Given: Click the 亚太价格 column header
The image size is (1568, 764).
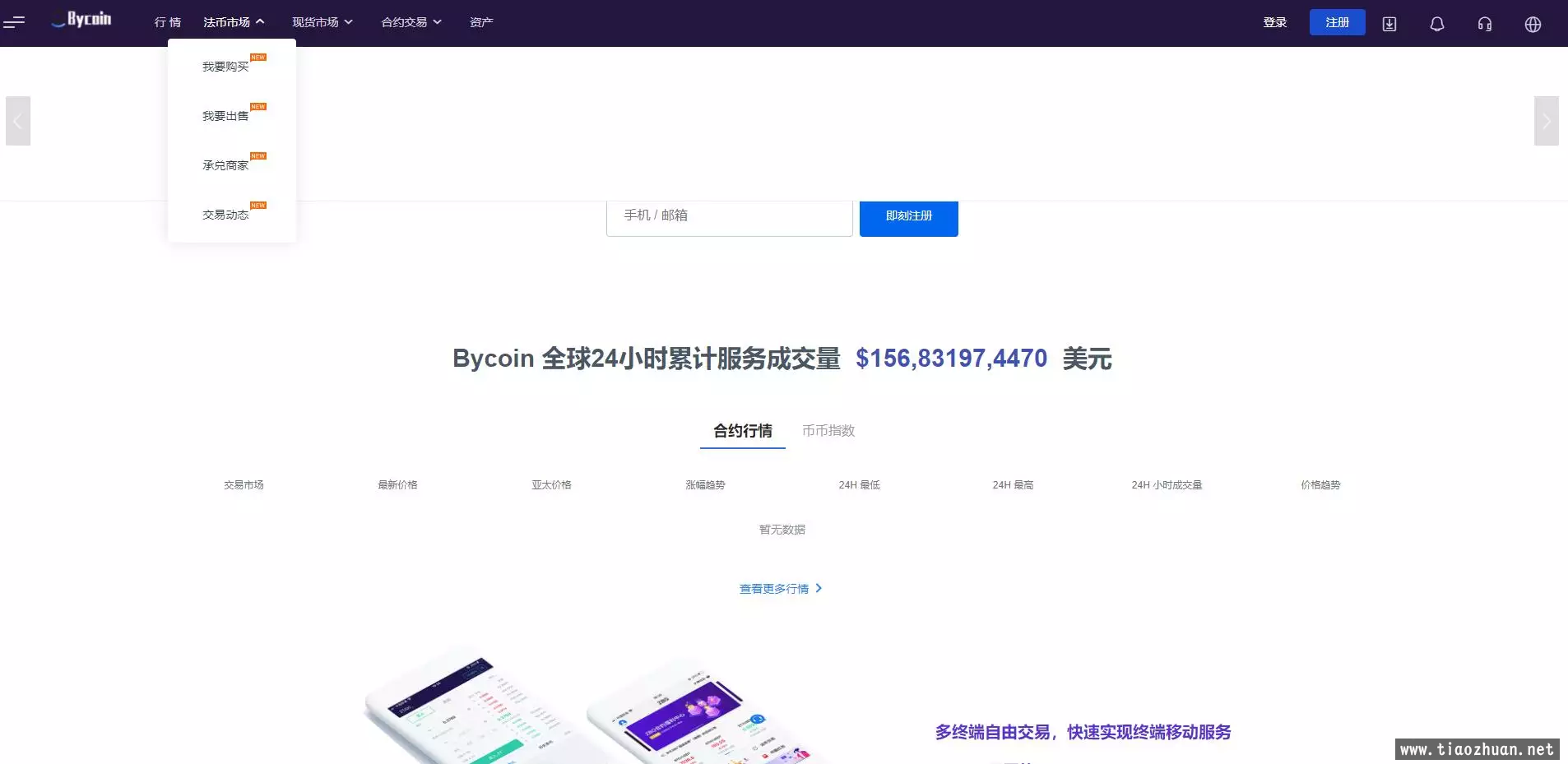Looking at the screenshot, I should click(x=551, y=485).
